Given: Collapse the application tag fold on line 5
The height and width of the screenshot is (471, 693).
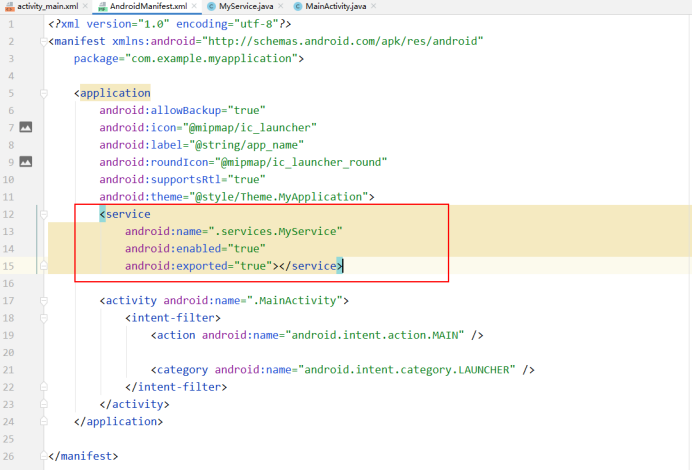Looking at the screenshot, I should (44, 93).
